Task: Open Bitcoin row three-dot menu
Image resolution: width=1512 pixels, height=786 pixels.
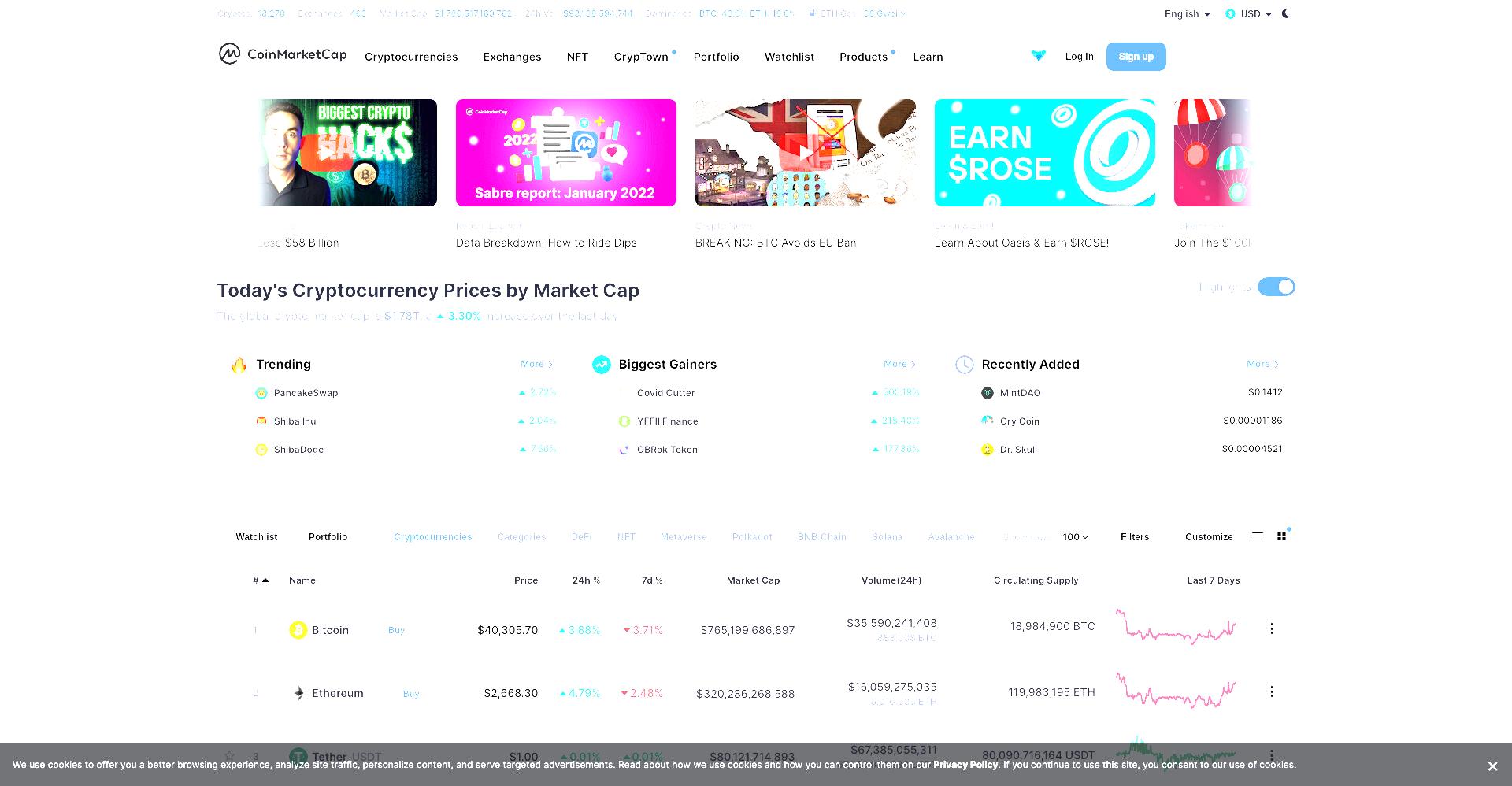Action: pyautogui.click(x=1271, y=628)
